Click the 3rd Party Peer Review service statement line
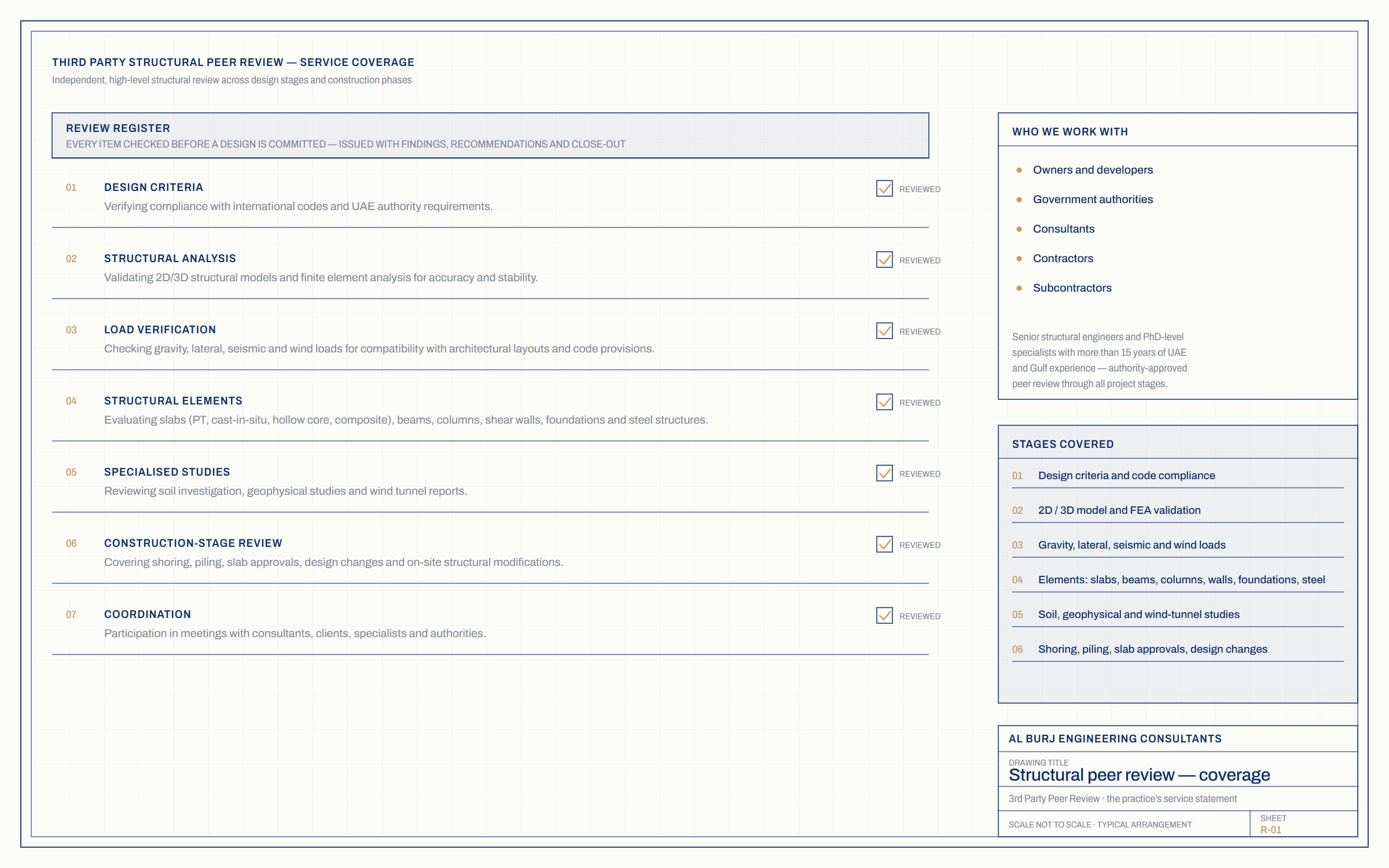The height and width of the screenshot is (868, 1389). (x=1122, y=799)
